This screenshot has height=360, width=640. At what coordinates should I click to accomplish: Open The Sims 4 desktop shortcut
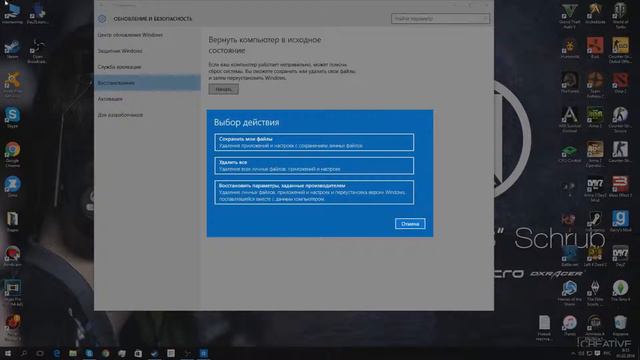coord(620,291)
